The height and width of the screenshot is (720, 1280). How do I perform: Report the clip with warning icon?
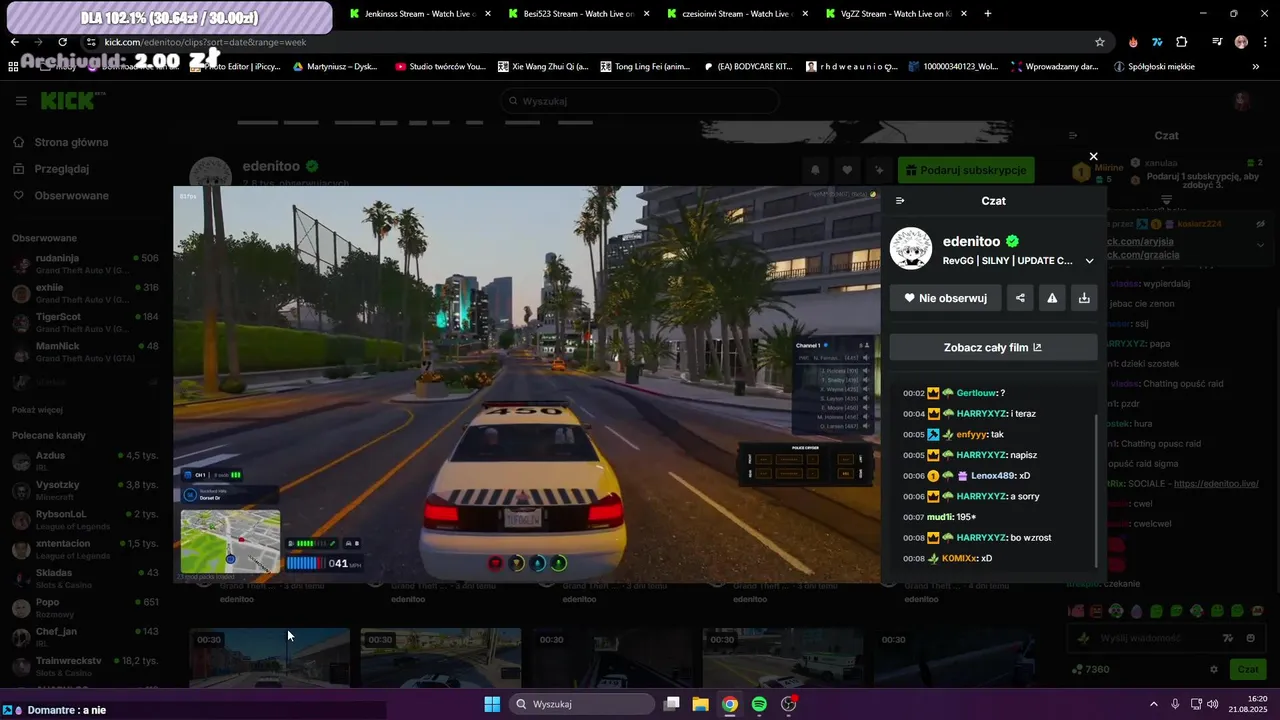point(1052,297)
